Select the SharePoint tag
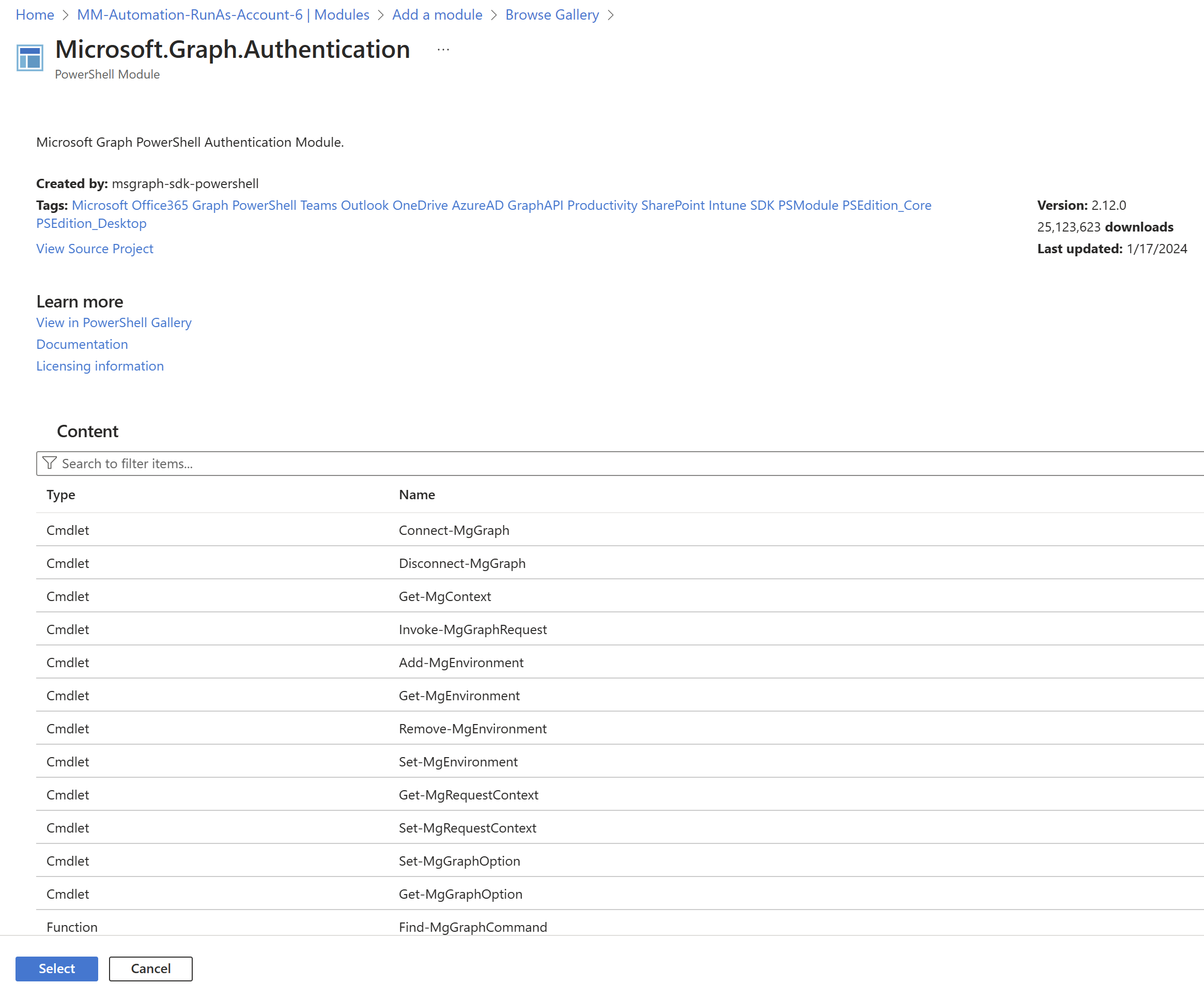 click(x=672, y=205)
